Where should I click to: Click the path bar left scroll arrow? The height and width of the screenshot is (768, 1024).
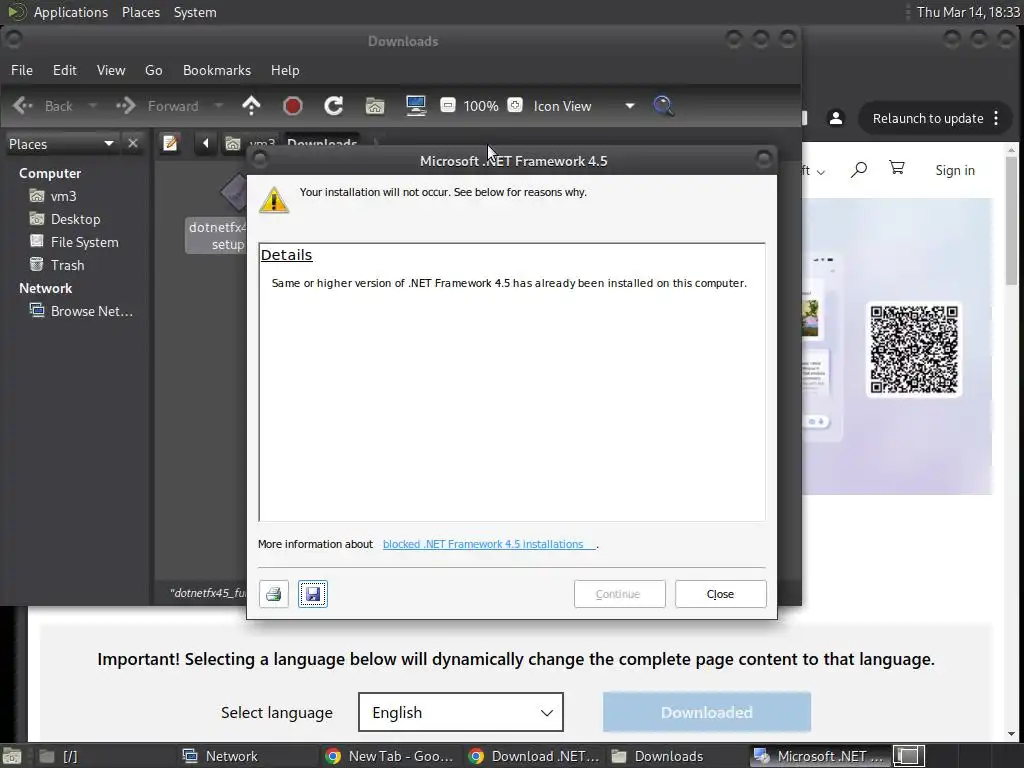click(205, 143)
